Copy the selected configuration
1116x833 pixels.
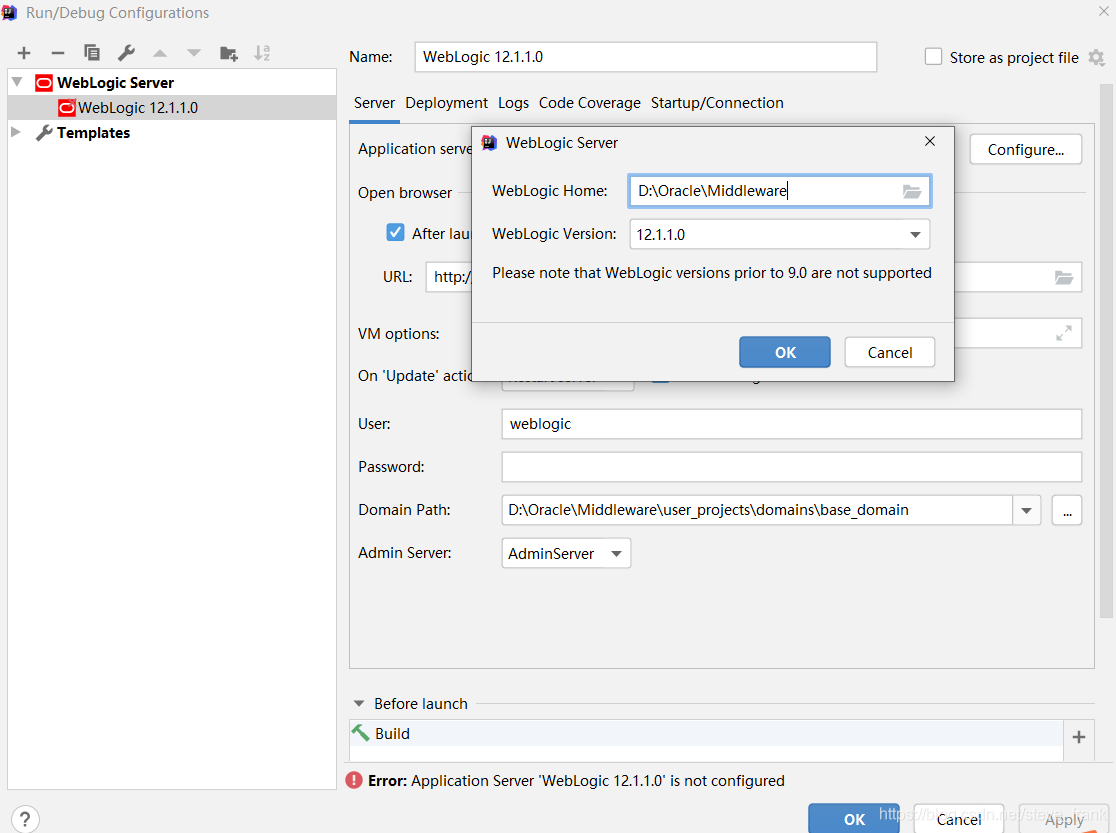[92, 53]
